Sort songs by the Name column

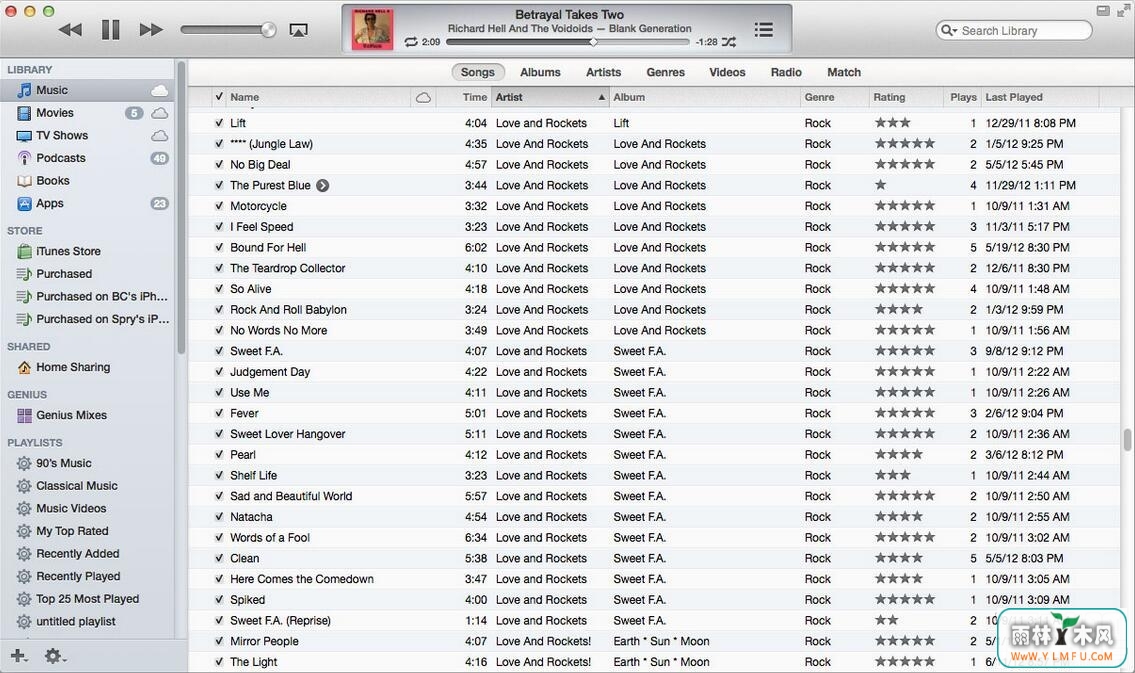pyautogui.click(x=318, y=97)
